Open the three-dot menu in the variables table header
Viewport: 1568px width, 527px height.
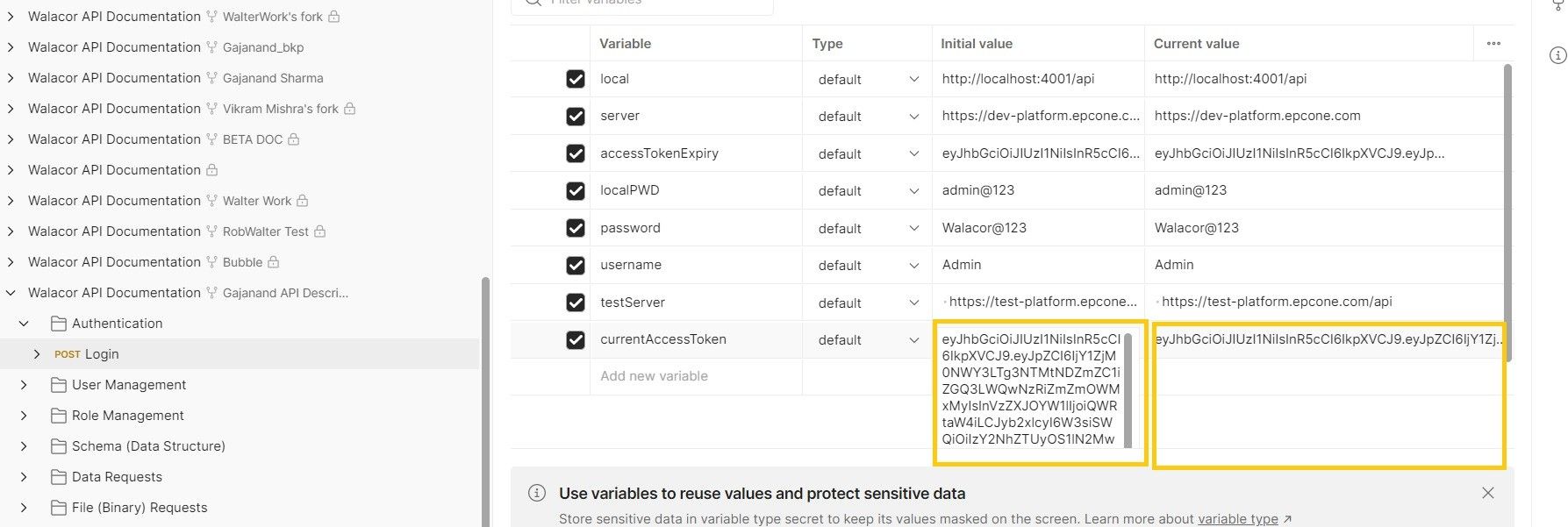[x=1493, y=42]
